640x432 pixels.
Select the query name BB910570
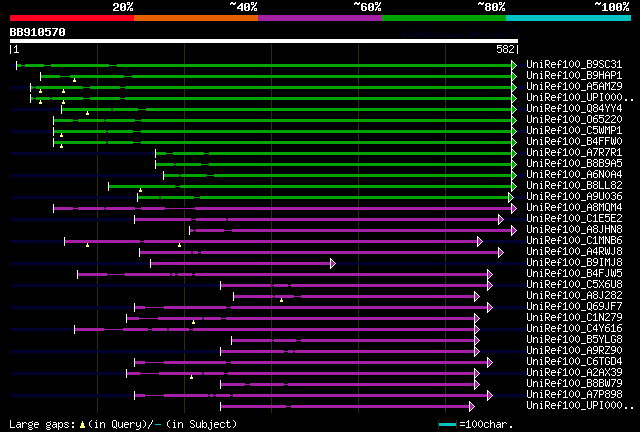click(38, 32)
